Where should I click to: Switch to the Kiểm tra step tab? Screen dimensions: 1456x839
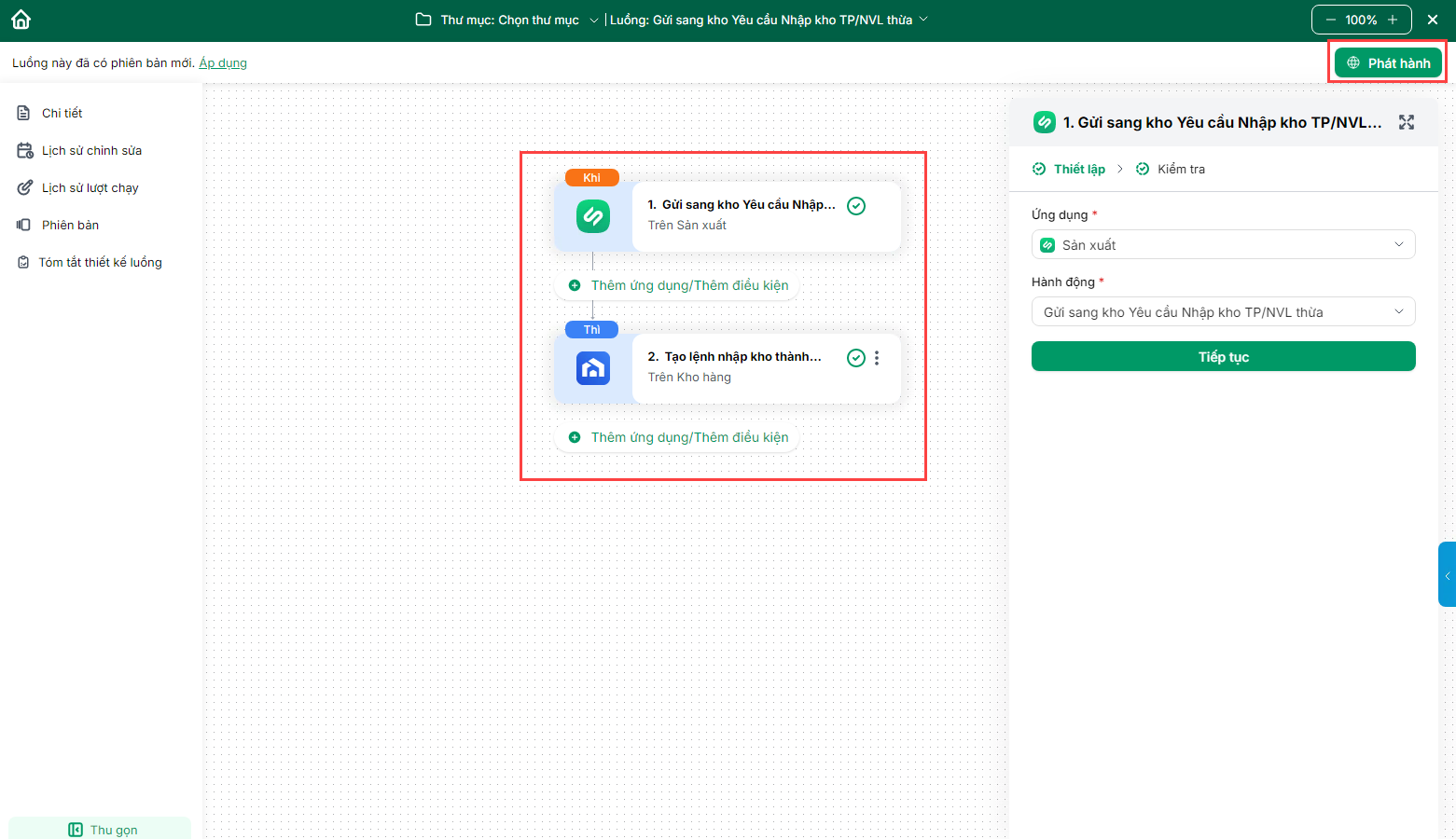(1180, 169)
